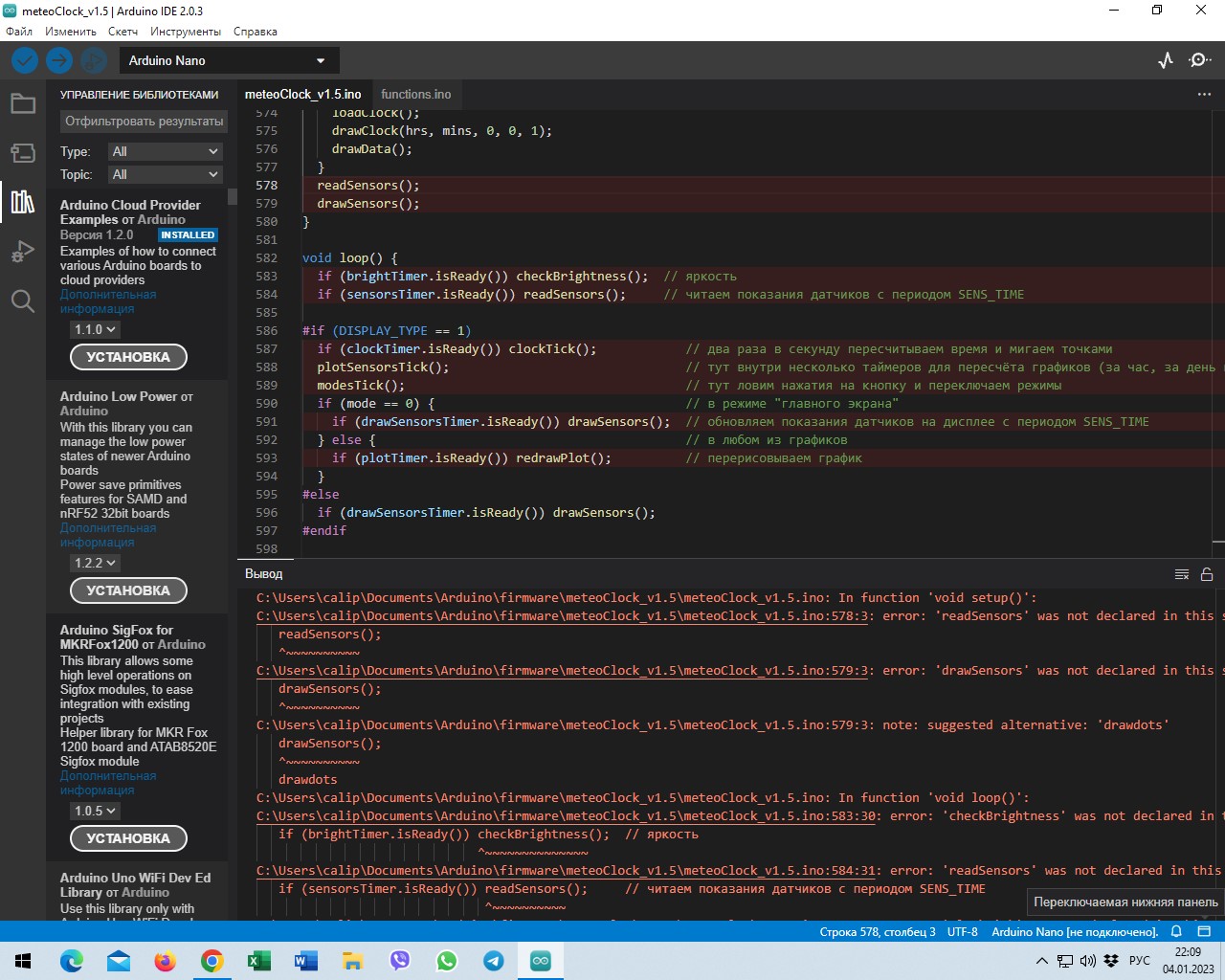Screen dimensions: 1225x980
Task: Open the Type filter dropdown
Action: pyautogui.click(x=165, y=151)
